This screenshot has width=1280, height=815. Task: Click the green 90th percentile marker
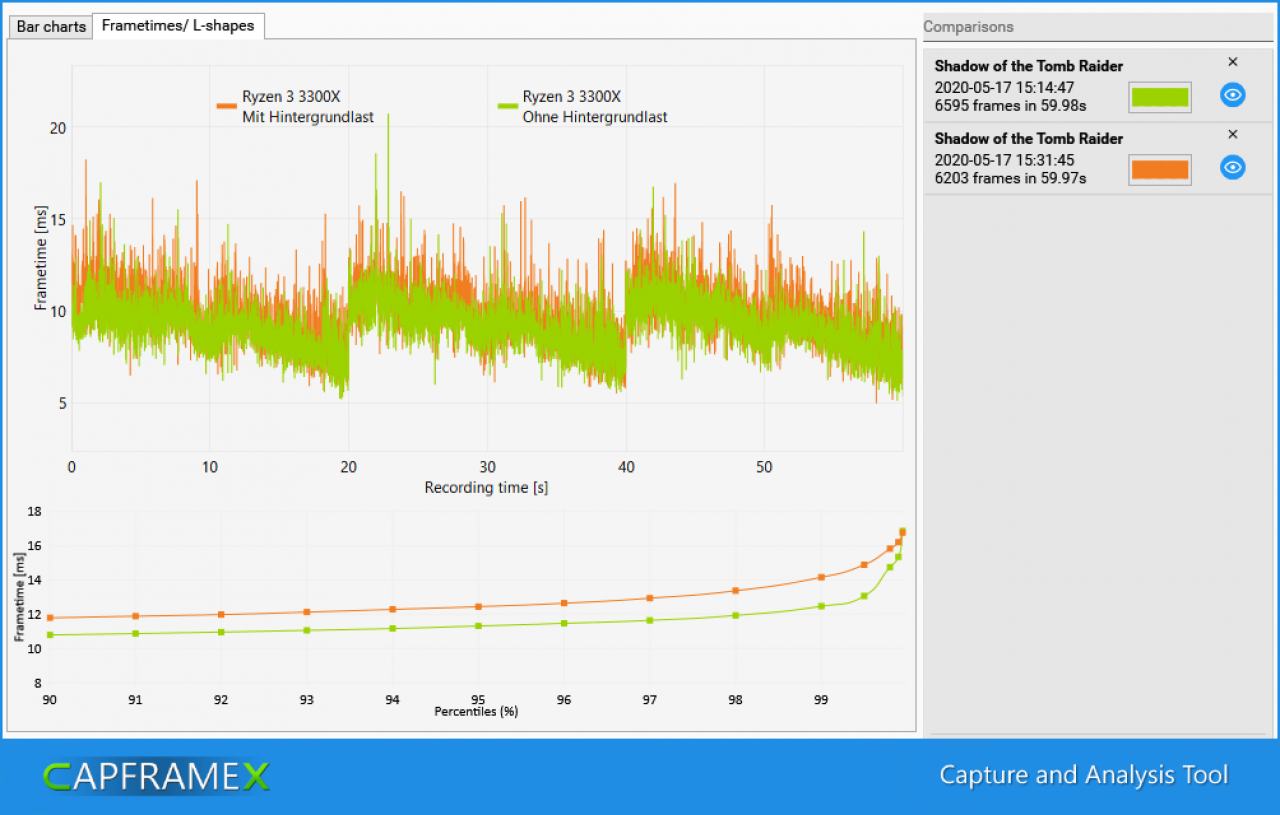click(50, 635)
